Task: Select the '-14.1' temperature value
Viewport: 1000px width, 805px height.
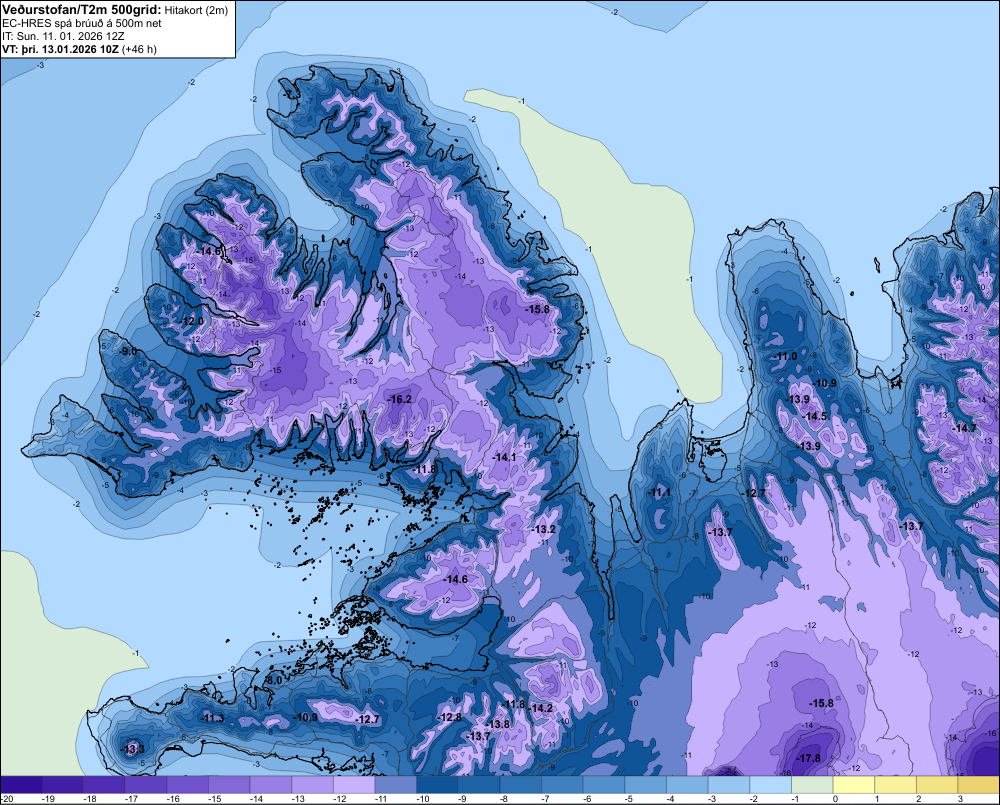Action: (x=504, y=457)
